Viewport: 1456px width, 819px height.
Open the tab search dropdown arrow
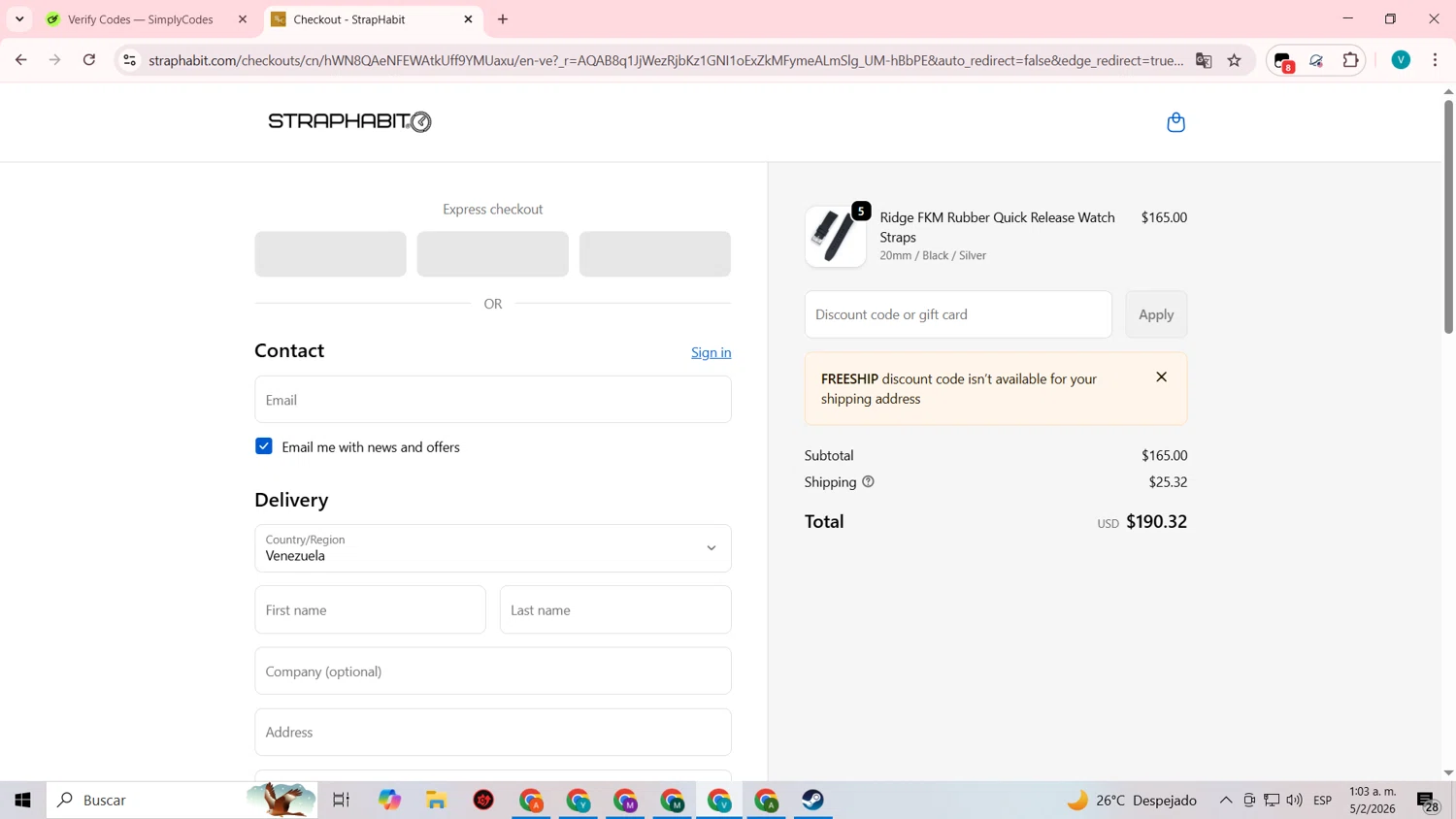click(x=19, y=19)
